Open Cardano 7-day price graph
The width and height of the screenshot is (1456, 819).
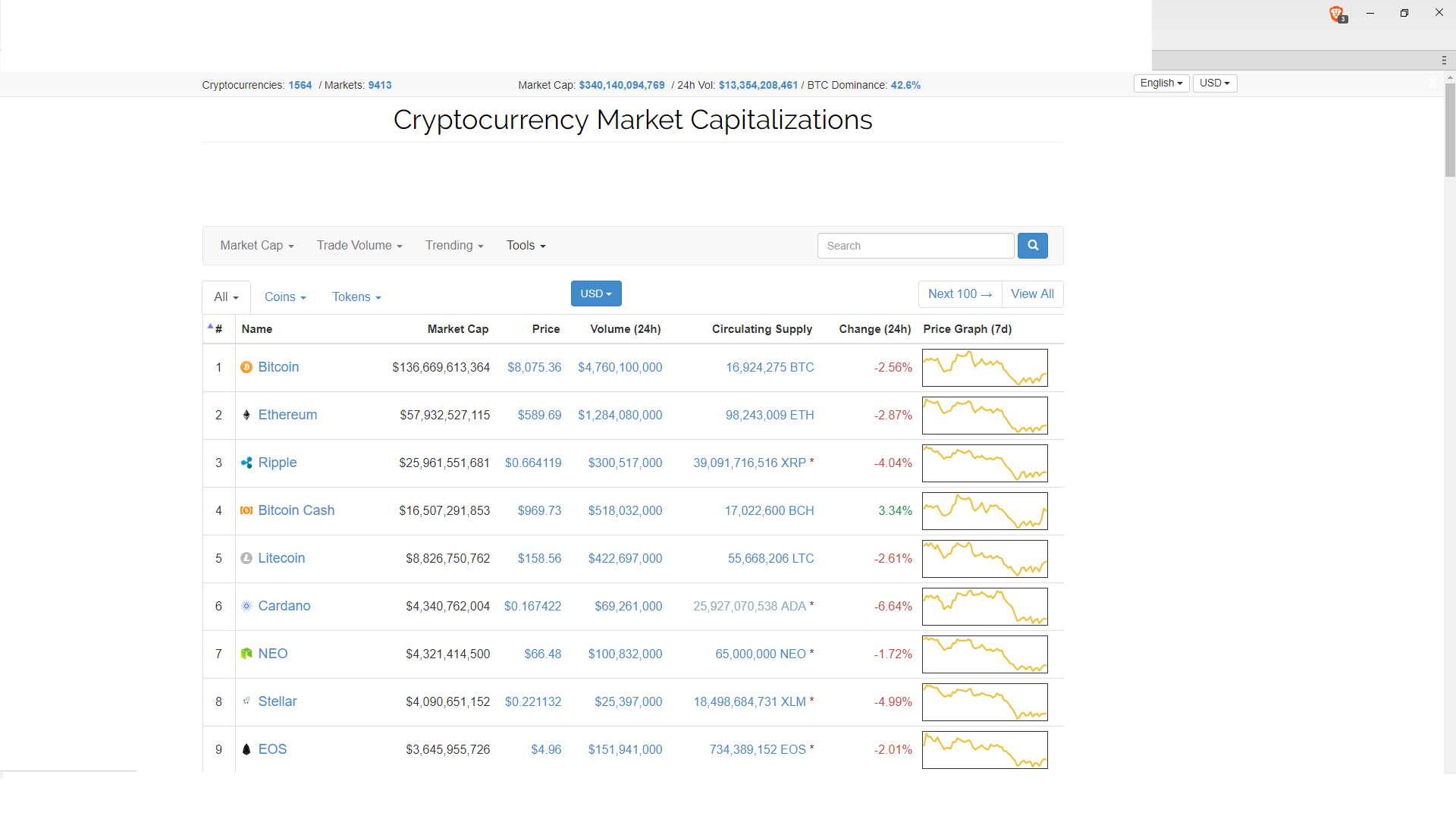tap(985, 607)
